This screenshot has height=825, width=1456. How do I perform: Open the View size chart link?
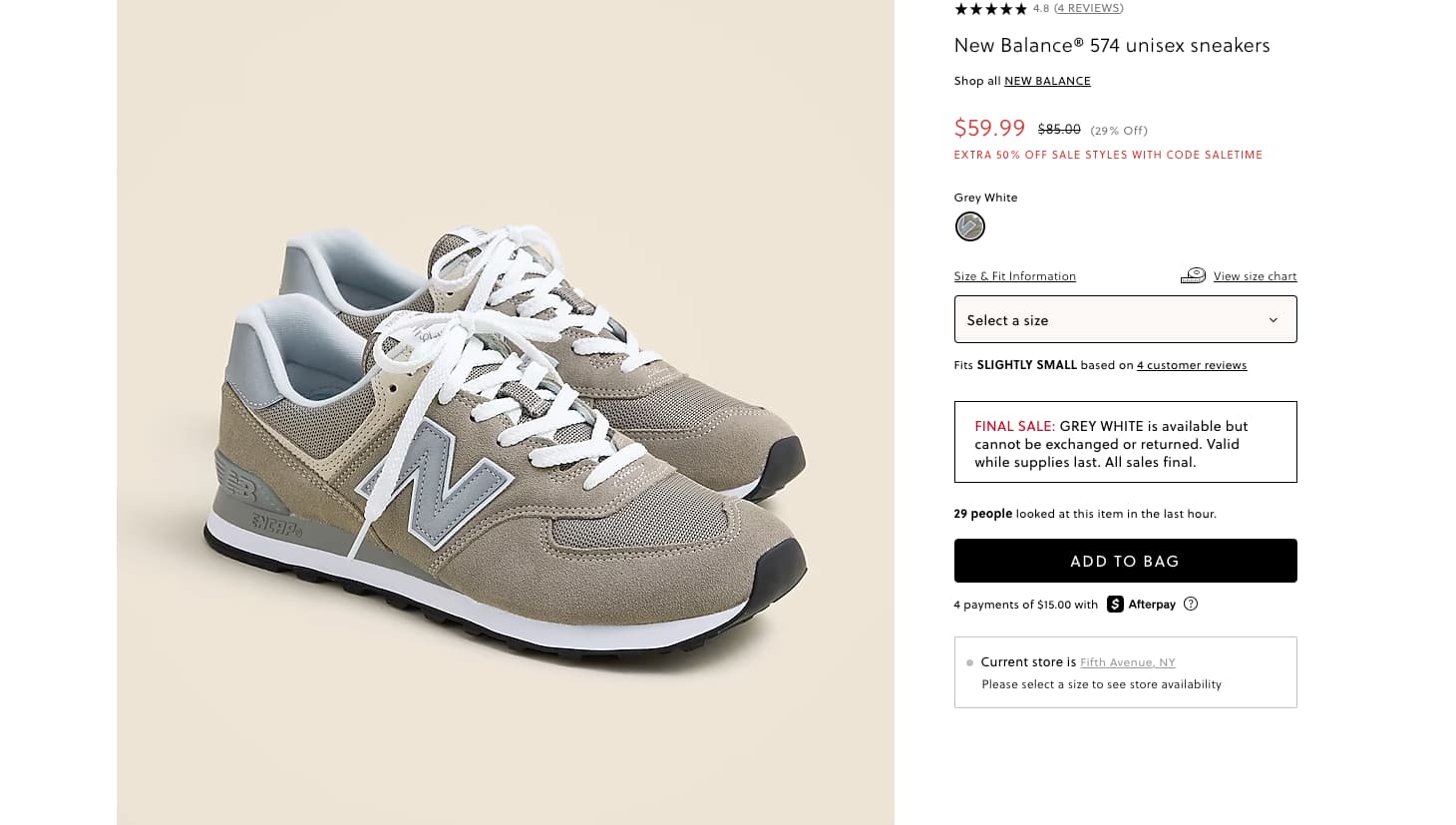[1255, 276]
